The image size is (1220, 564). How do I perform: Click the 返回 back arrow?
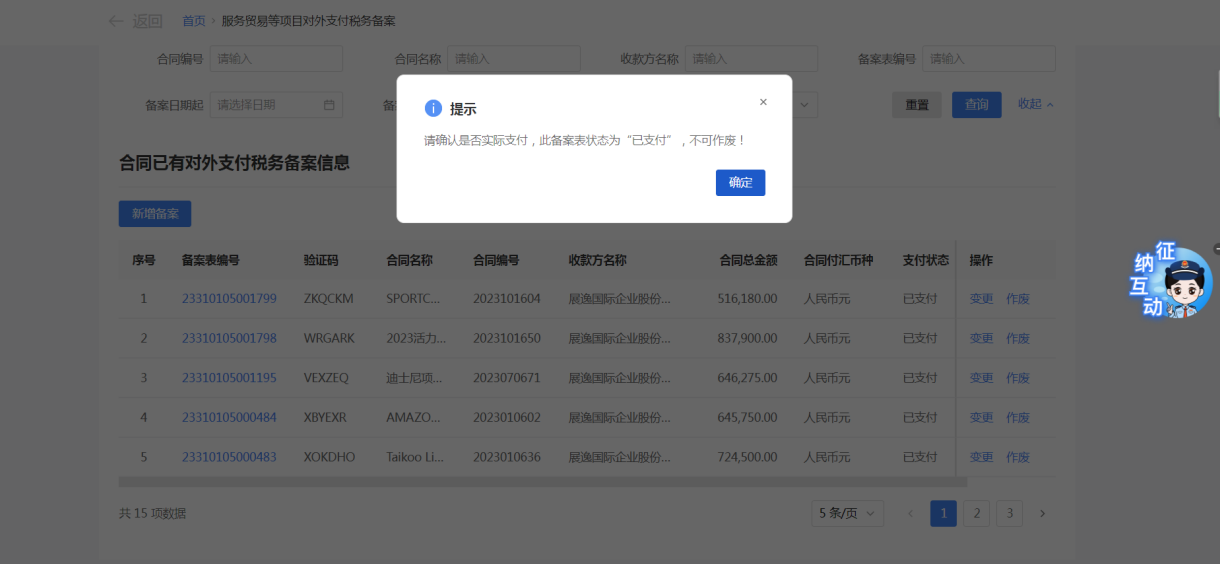(x=117, y=21)
